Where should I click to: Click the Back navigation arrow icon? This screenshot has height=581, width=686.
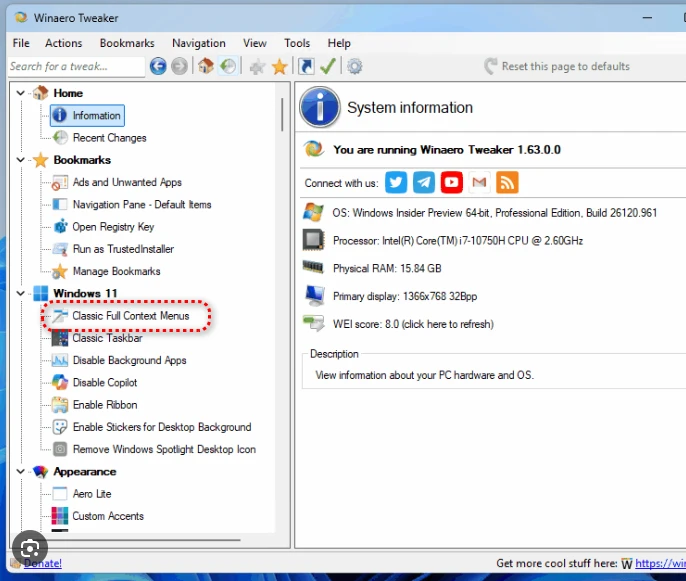158,66
